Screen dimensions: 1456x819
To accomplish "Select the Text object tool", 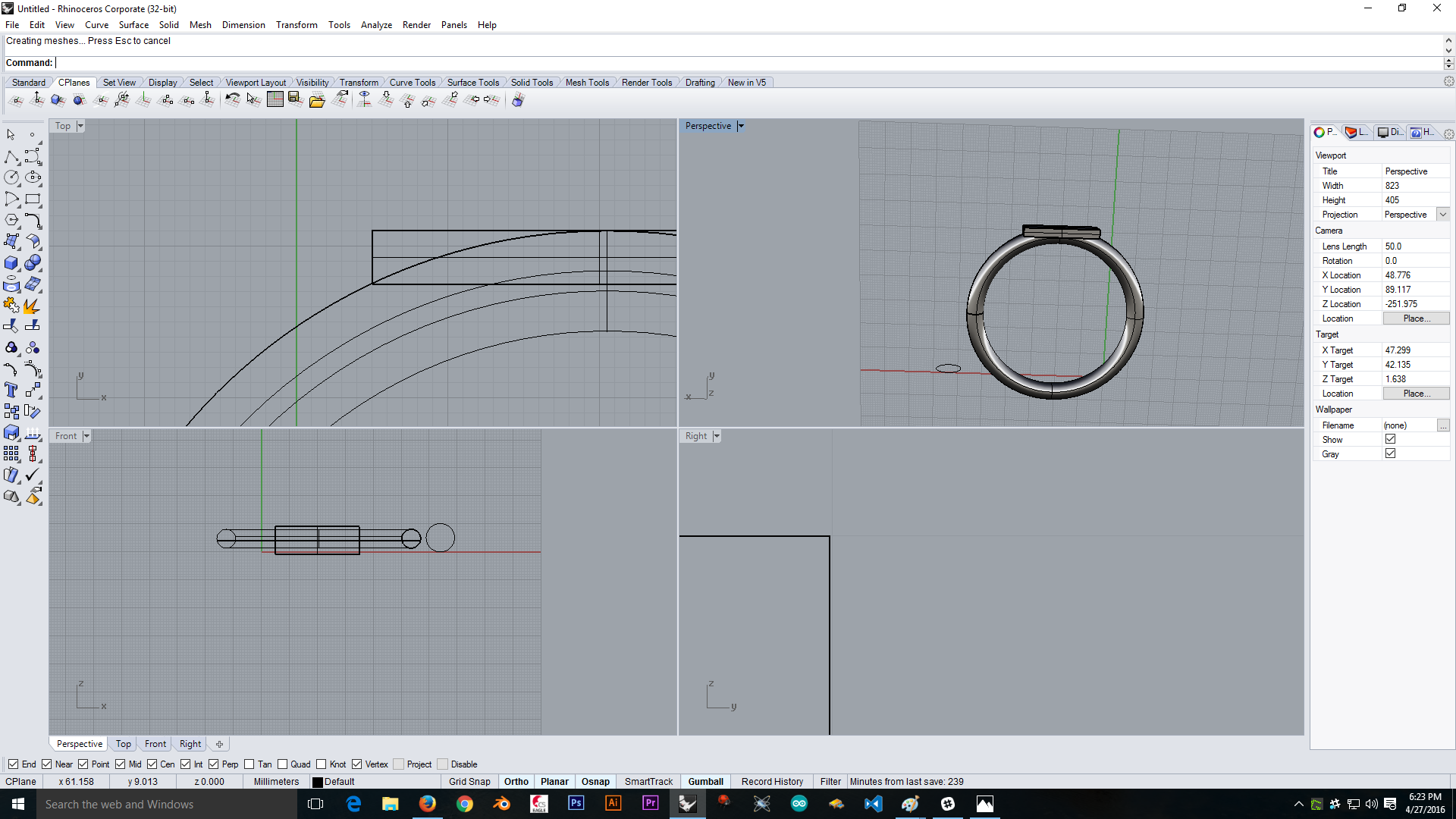I will pos(11,390).
